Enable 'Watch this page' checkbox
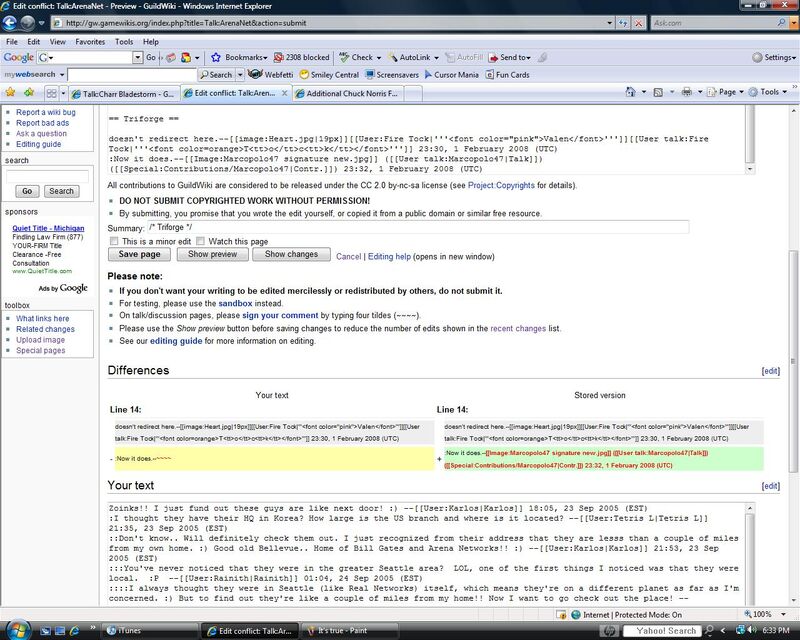 pyautogui.click(x=201, y=241)
